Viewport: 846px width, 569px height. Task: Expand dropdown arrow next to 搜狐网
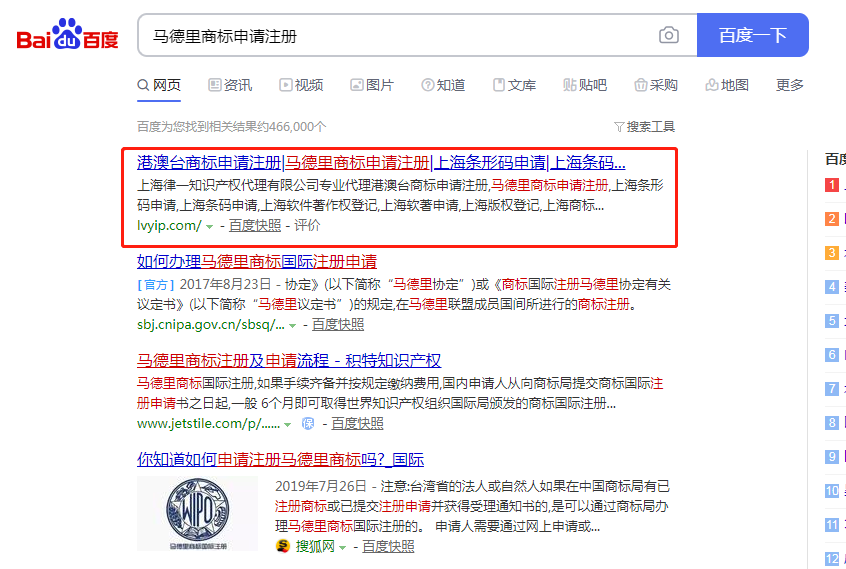tap(343, 548)
